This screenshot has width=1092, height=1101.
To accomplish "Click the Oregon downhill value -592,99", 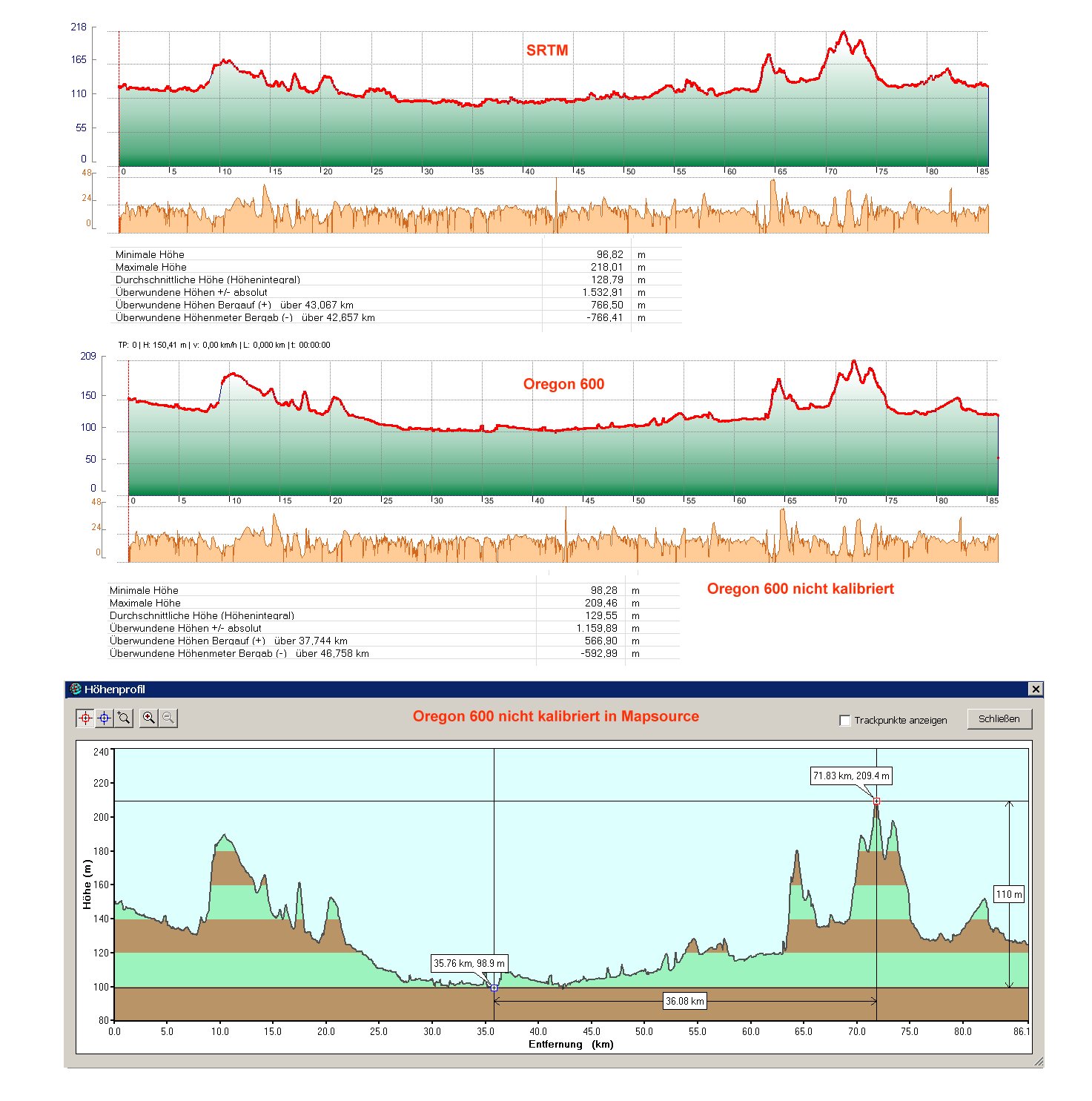I will click(x=599, y=653).
